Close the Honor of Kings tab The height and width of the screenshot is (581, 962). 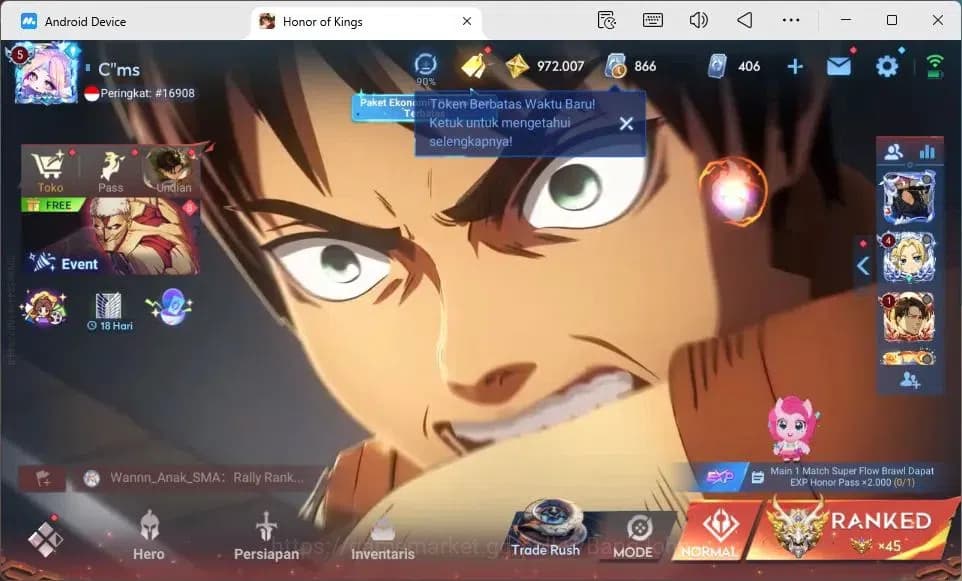pyautogui.click(x=467, y=21)
